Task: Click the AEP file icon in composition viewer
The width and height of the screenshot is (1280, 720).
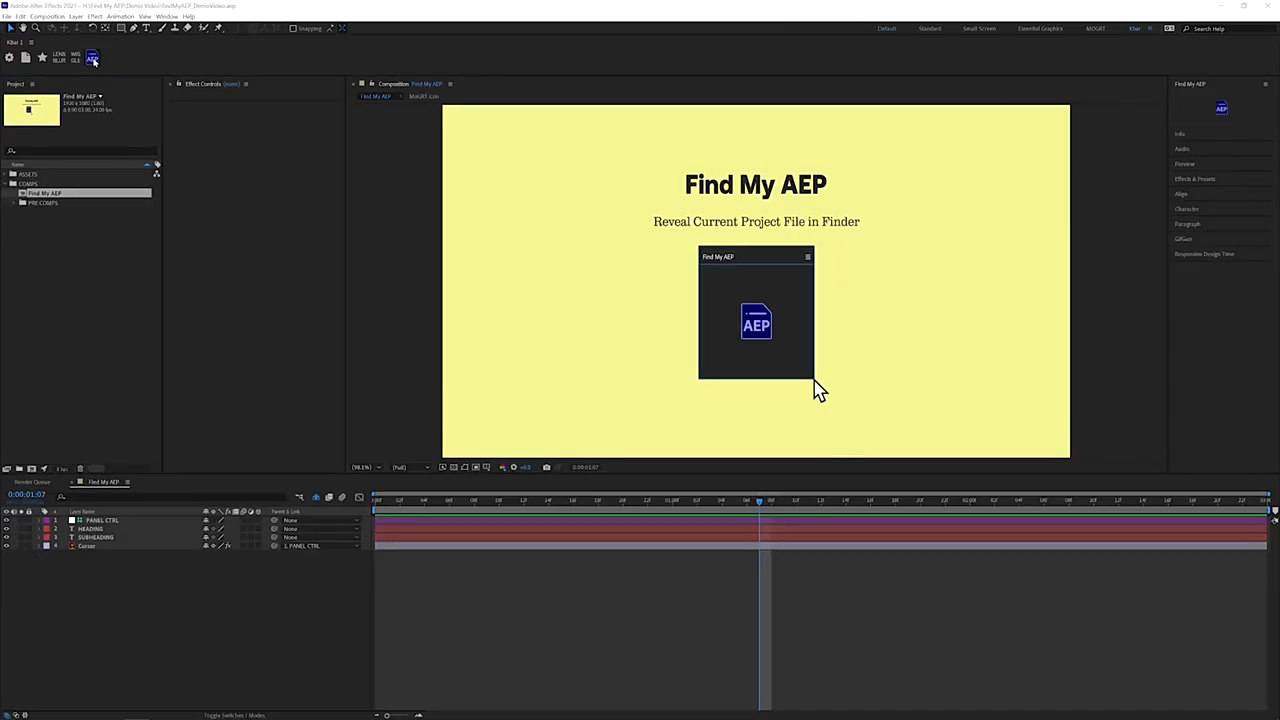Action: [x=756, y=321]
